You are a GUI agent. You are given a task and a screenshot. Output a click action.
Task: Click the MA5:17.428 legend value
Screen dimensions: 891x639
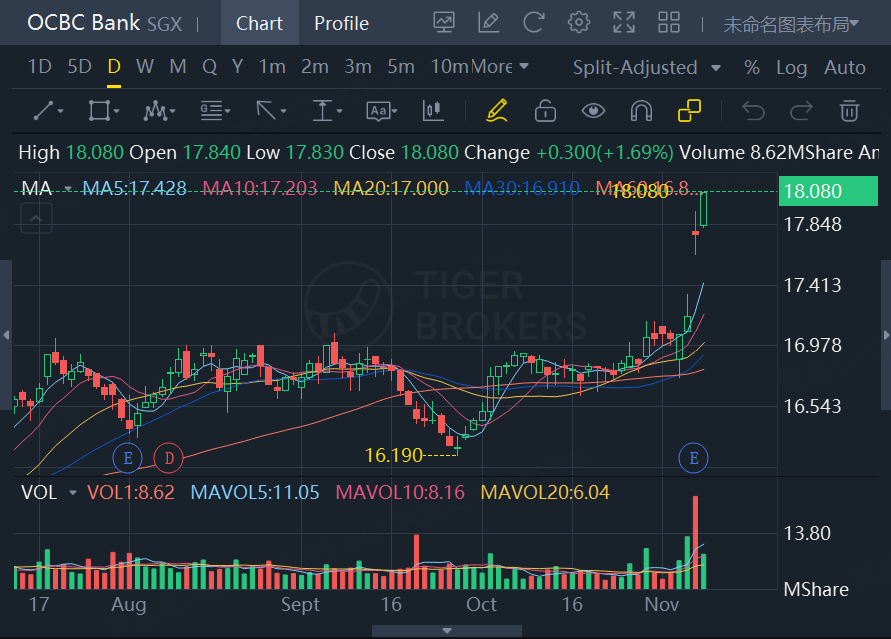click(x=135, y=188)
